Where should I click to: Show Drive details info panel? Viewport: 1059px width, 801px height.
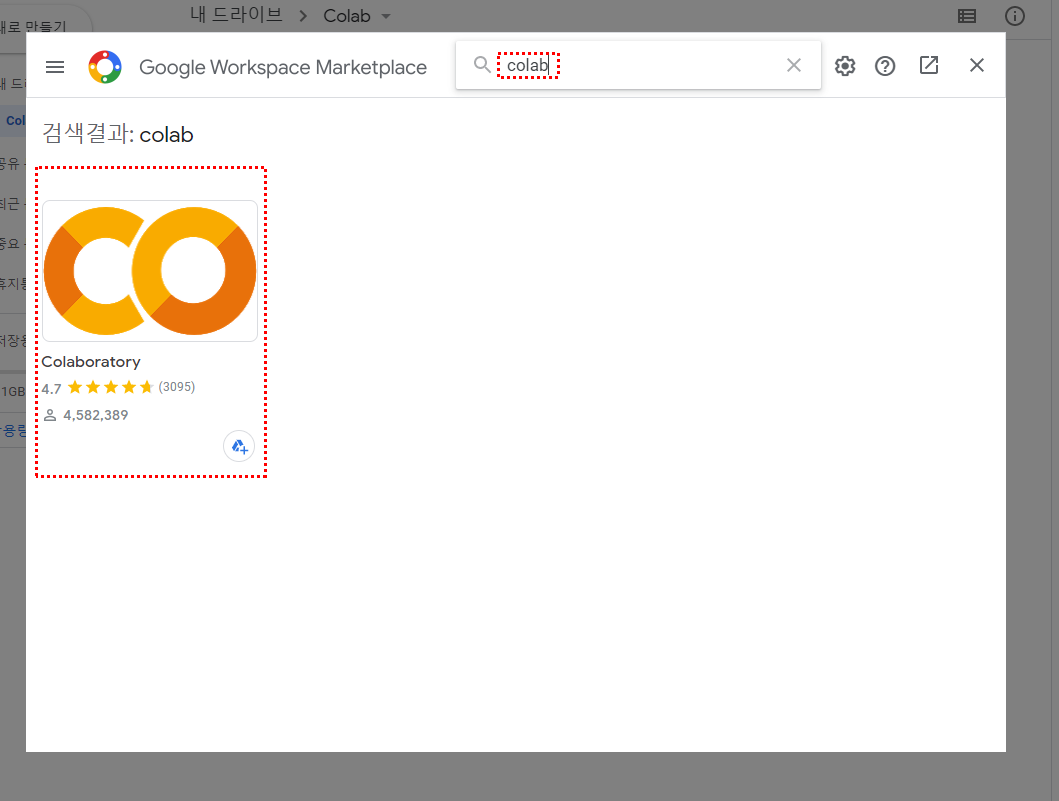[1014, 16]
